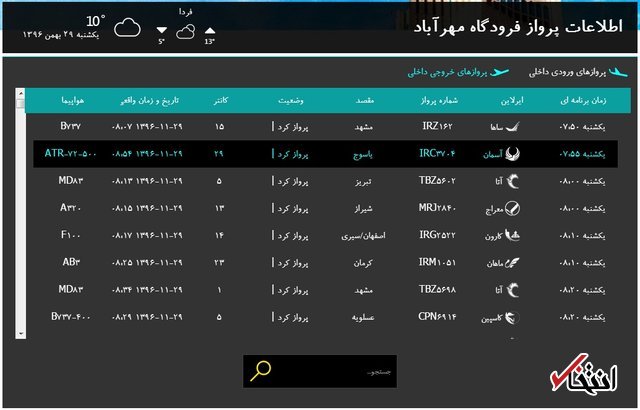
Task: Click the page title اطلاعات پرواز فرودگاه مهرآباد
Action: pos(518,27)
